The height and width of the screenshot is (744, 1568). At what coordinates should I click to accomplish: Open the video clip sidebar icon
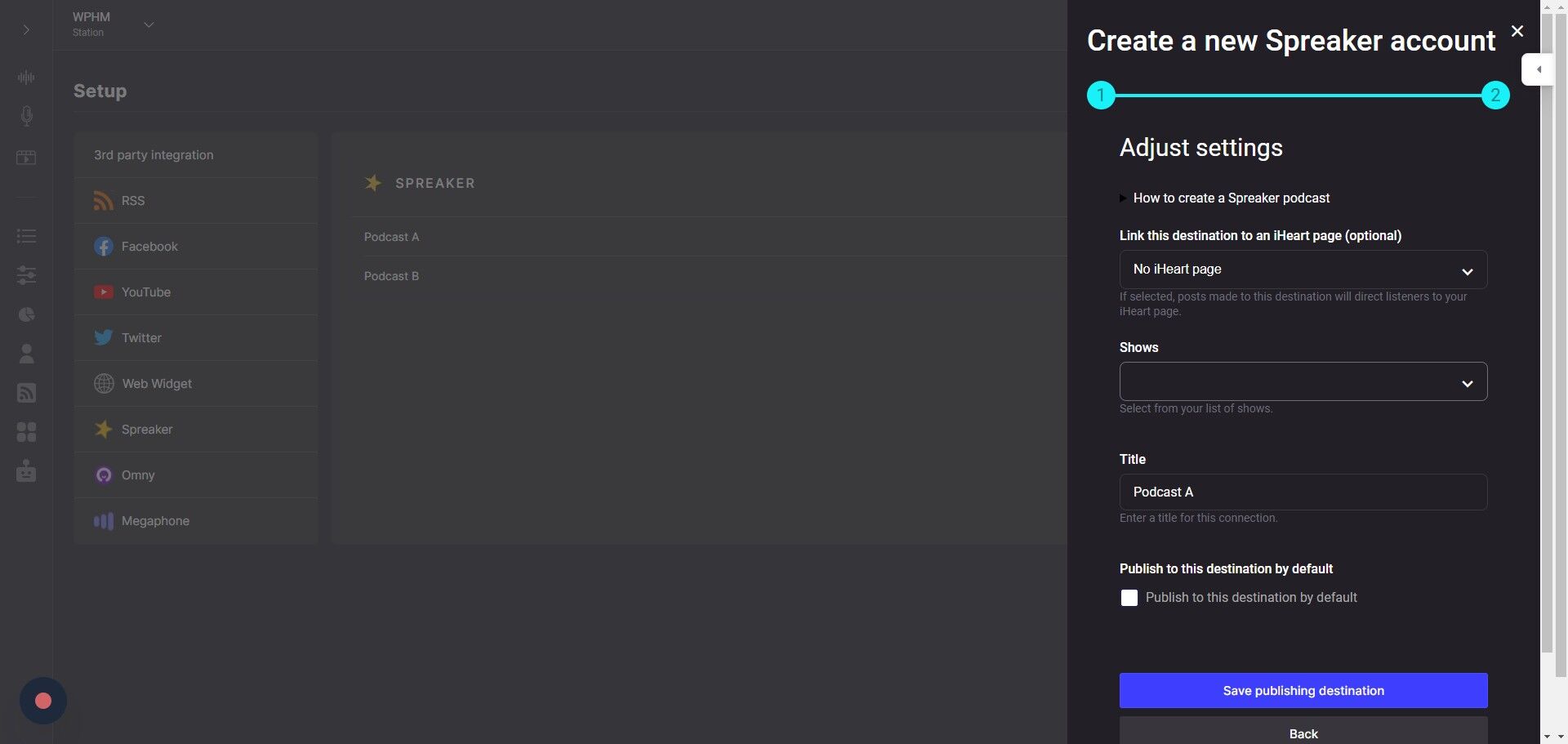click(x=26, y=158)
